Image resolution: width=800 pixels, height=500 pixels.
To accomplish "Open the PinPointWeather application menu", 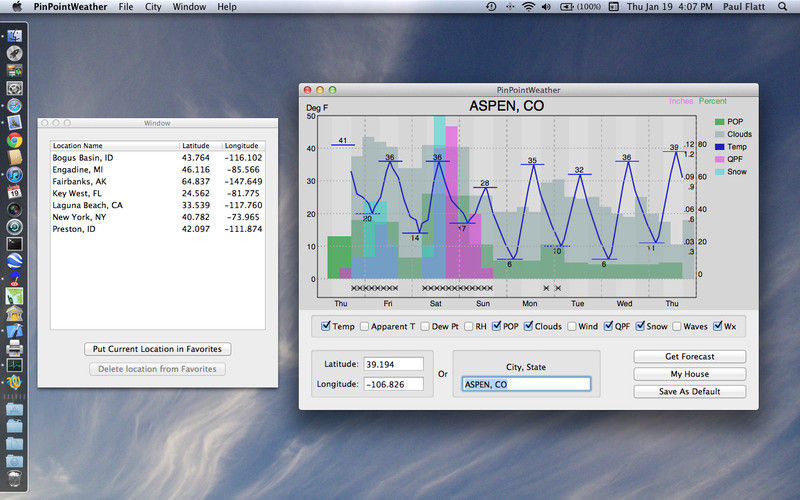I will [x=70, y=7].
